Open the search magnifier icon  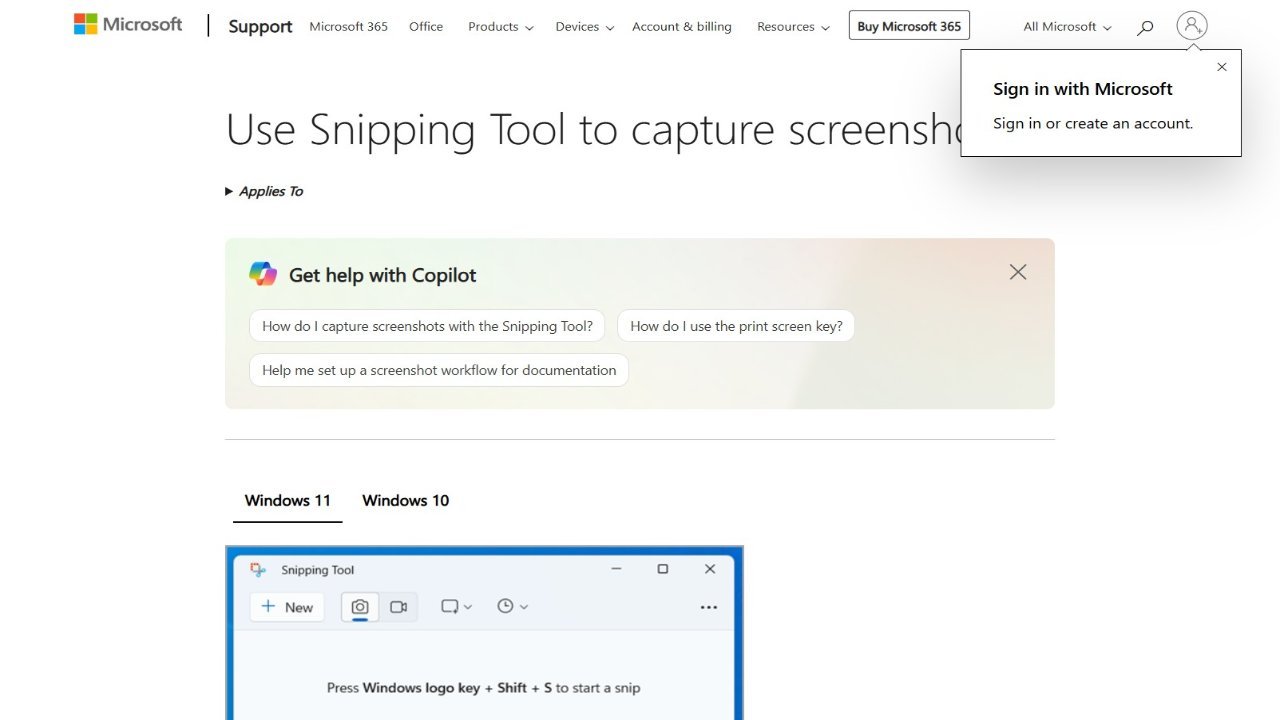point(1145,27)
